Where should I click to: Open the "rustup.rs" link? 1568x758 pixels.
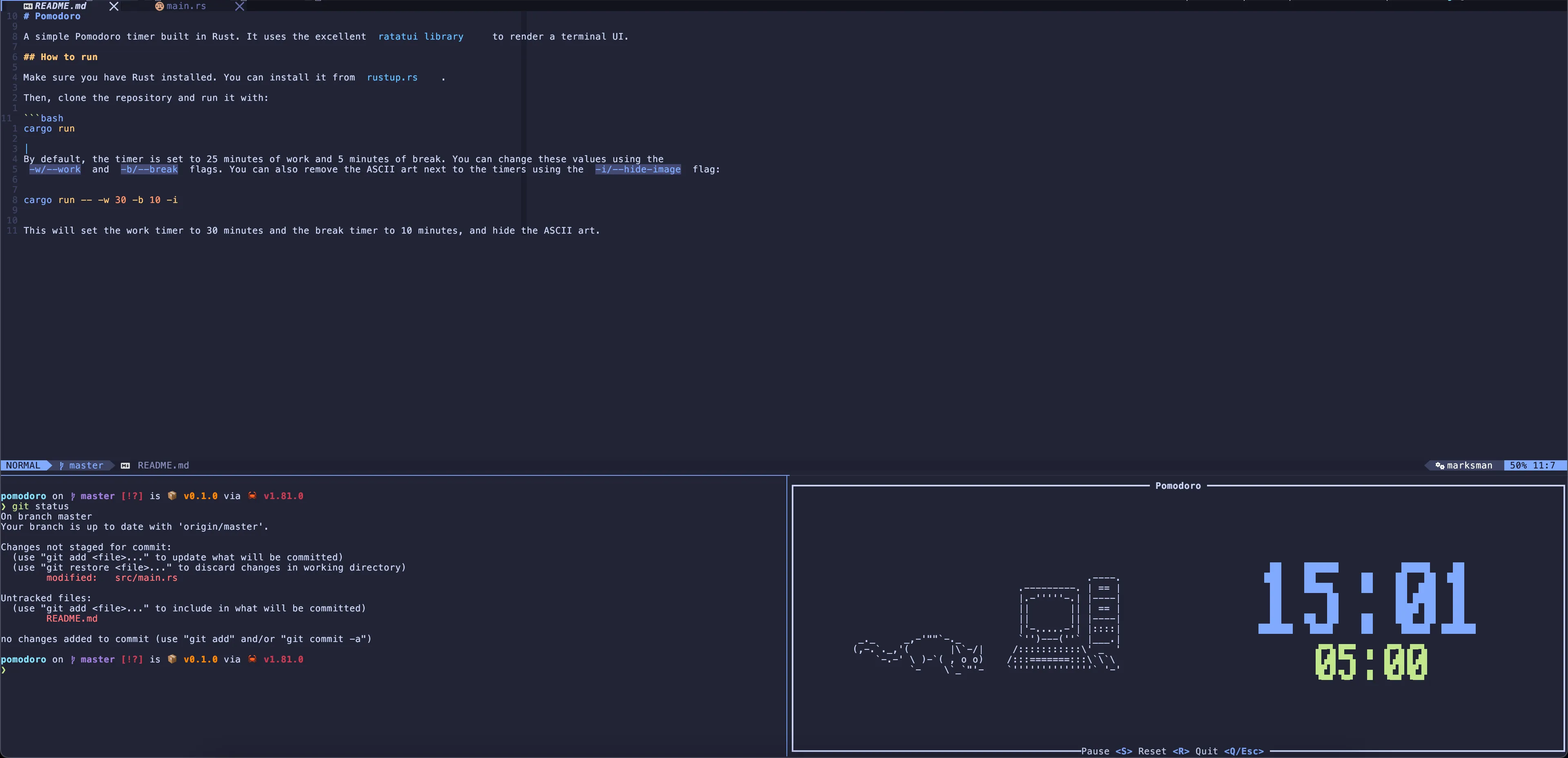click(392, 77)
